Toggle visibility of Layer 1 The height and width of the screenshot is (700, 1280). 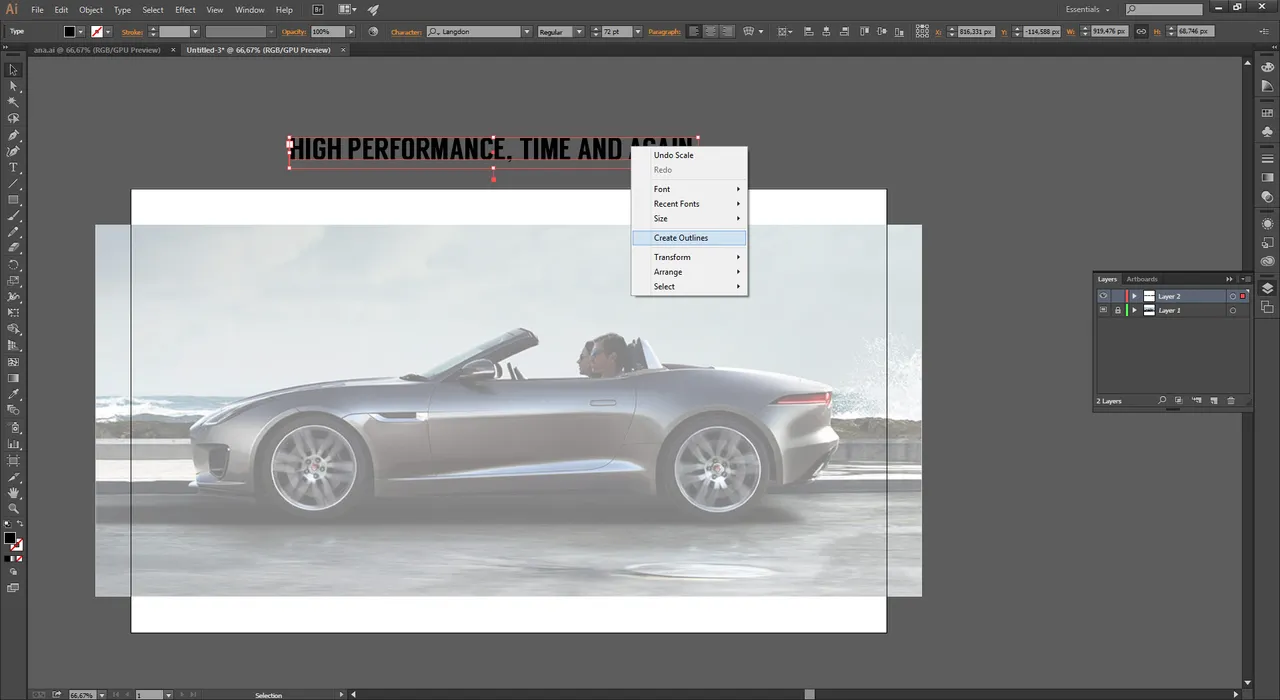click(x=1103, y=310)
